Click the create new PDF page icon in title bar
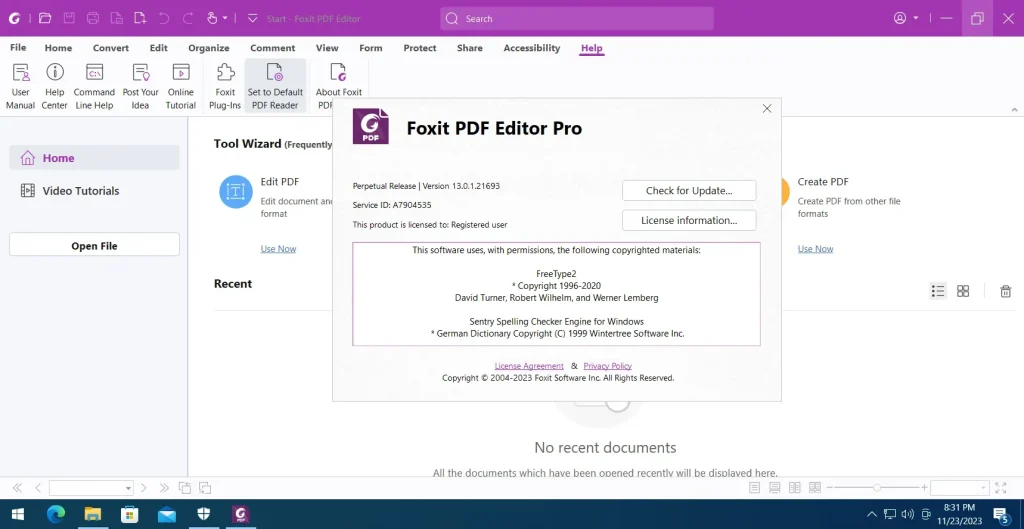Image resolution: width=1024 pixels, height=529 pixels. [x=140, y=18]
